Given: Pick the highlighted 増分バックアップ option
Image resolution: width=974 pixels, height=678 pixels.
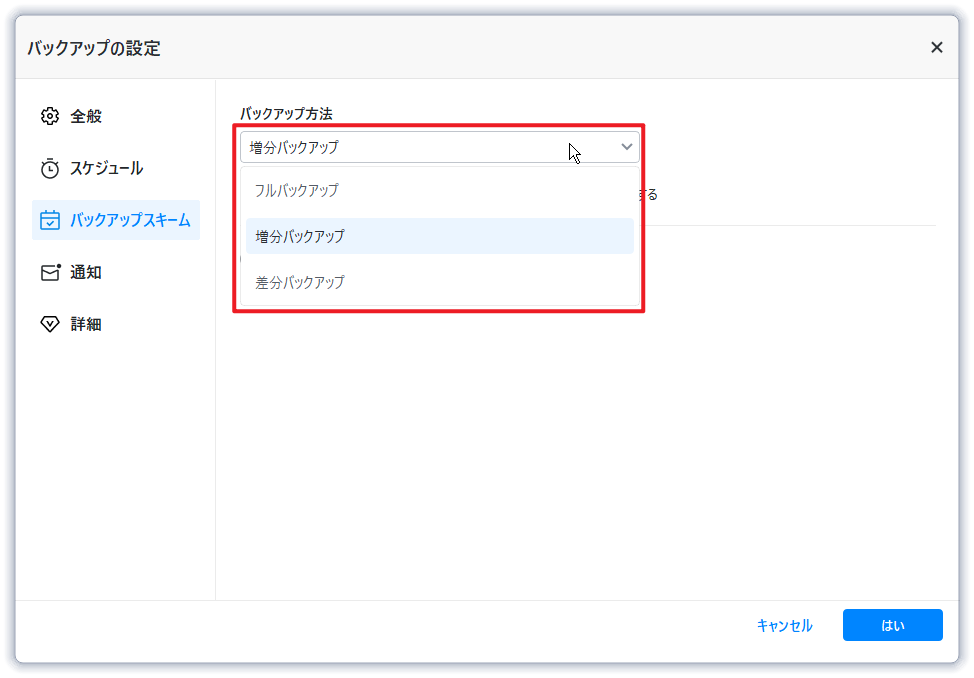Looking at the screenshot, I should pos(300,236).
